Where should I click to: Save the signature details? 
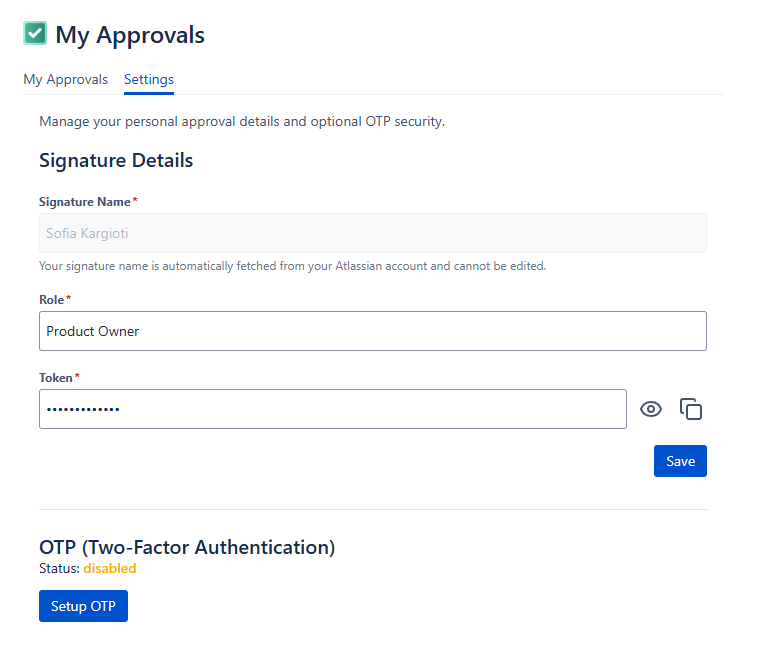(680, 461)
